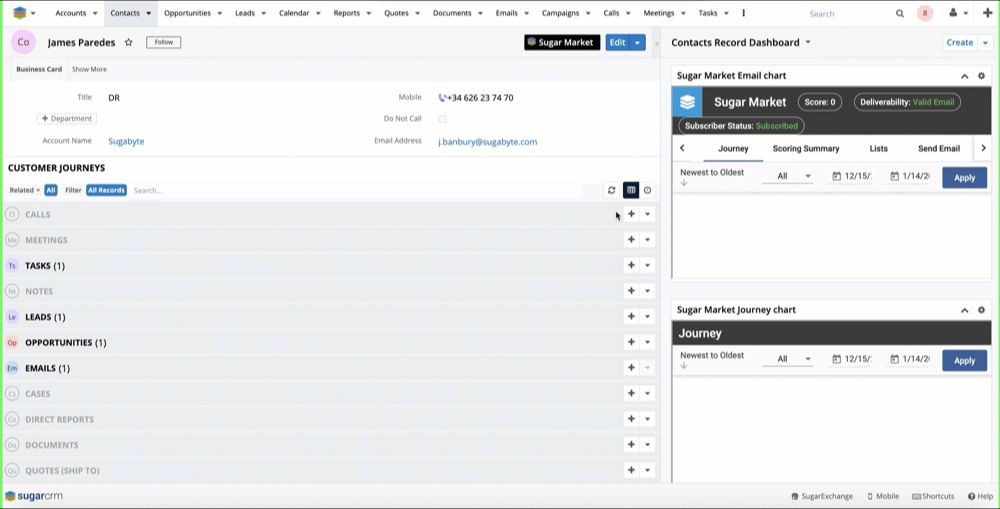Add a direct report with its plus icon

click(631, 419)
